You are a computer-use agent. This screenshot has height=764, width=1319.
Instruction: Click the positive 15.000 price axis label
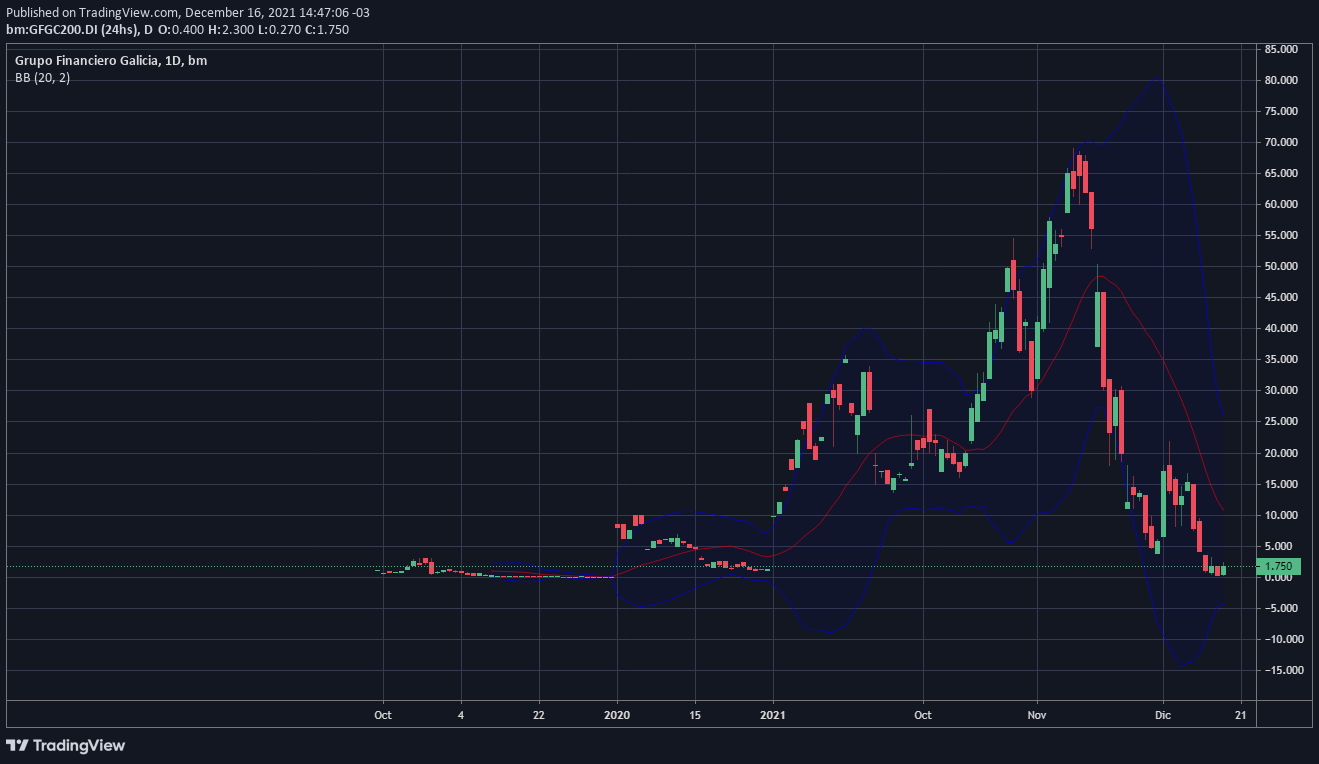click(x=1282, y=484)
